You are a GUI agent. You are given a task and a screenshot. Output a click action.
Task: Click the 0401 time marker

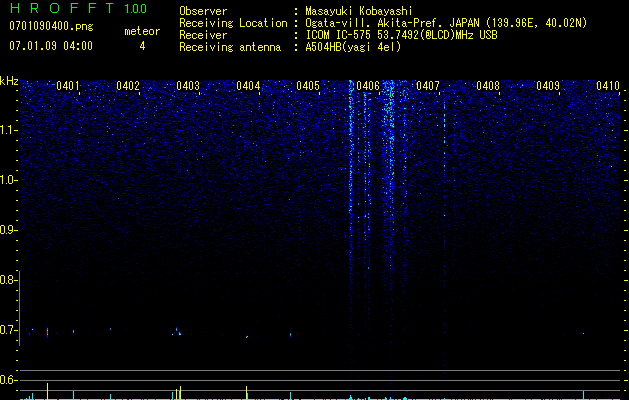pos(67,86)
